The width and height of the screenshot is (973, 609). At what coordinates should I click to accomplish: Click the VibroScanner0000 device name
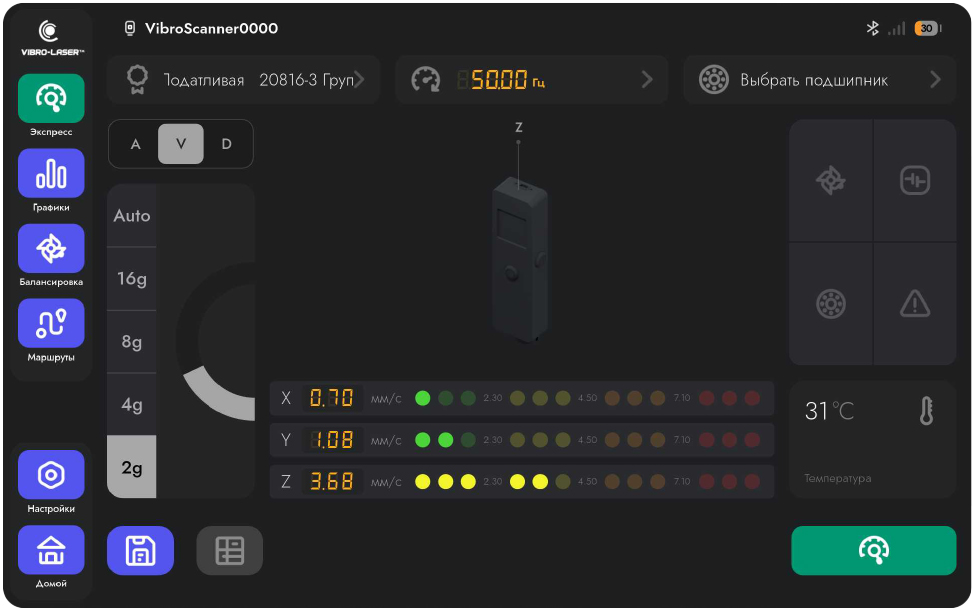pyautogui.click(x=211, y=29)
